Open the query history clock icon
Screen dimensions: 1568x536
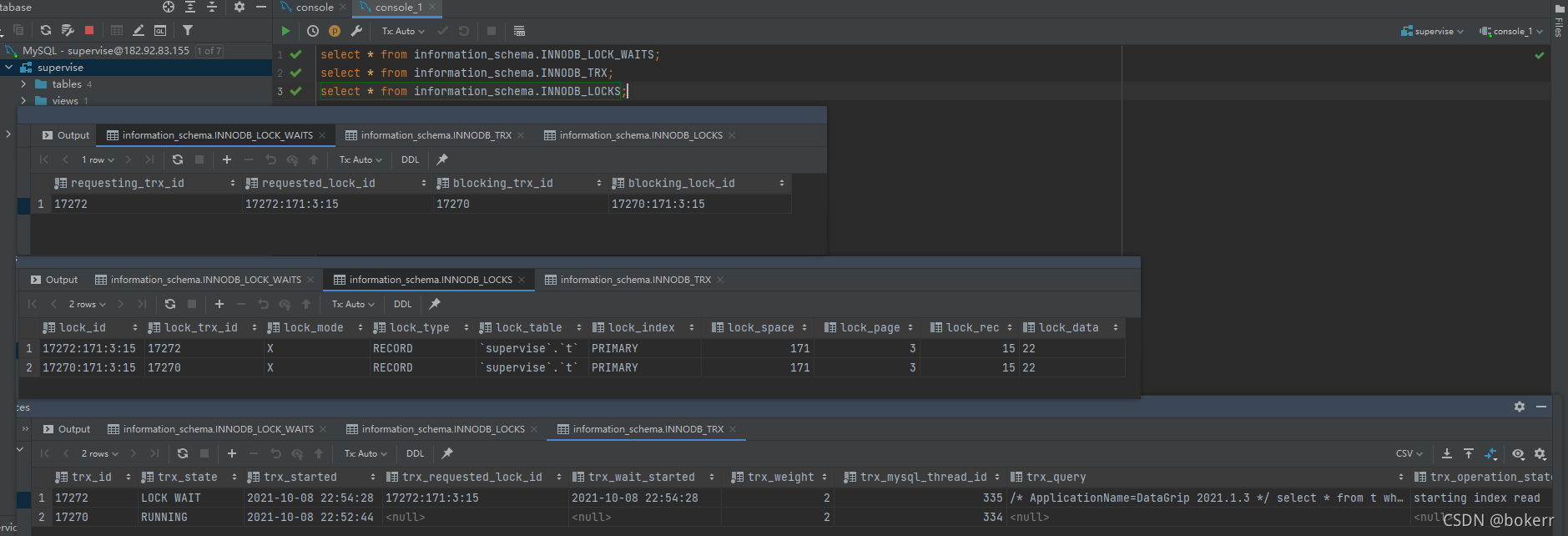tap(313, 31)
